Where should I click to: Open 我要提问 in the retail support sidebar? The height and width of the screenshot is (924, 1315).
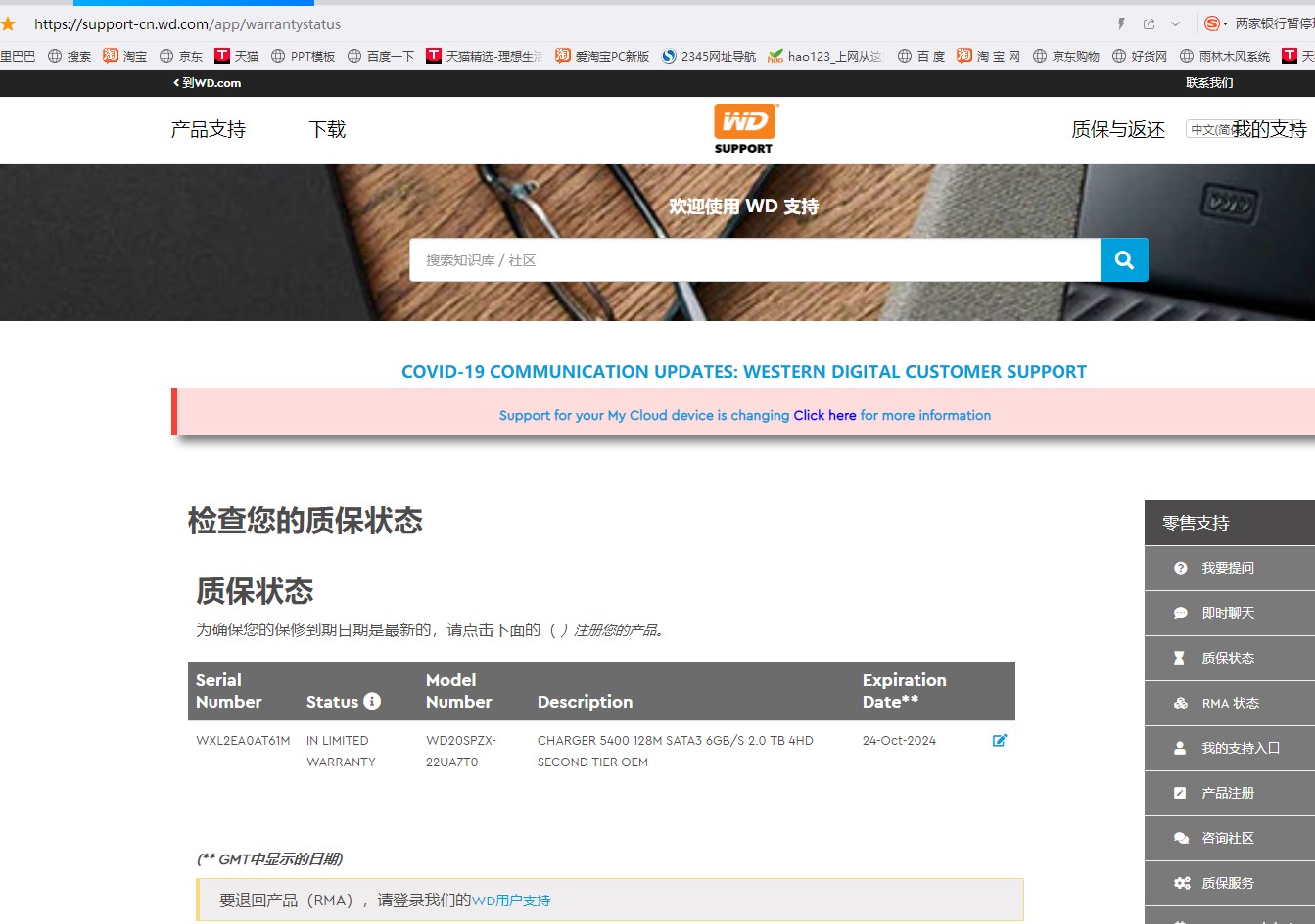pos(1230,568)
